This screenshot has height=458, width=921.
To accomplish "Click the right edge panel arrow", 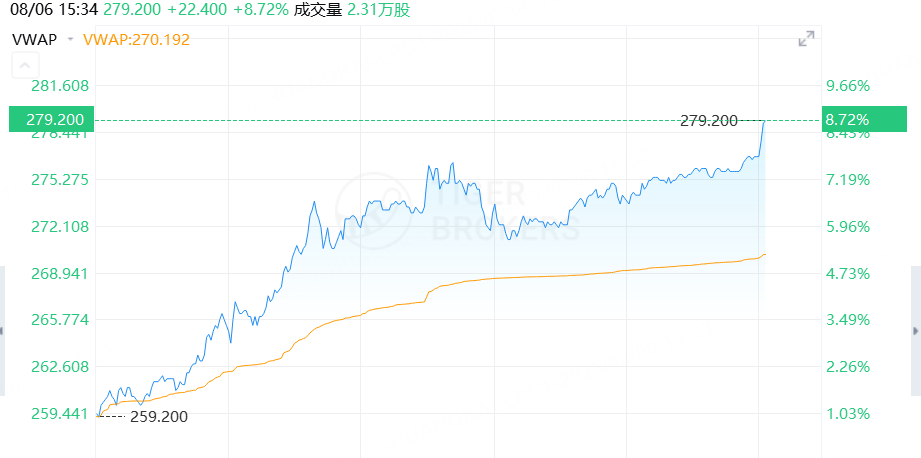I will pos(916,331).
